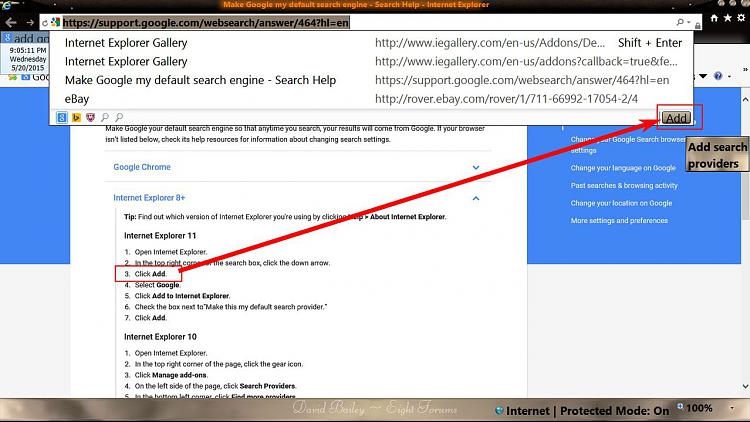
Task: Go forward with the Forward arrow
Action: pyautogui.click(x=30, y=22)
